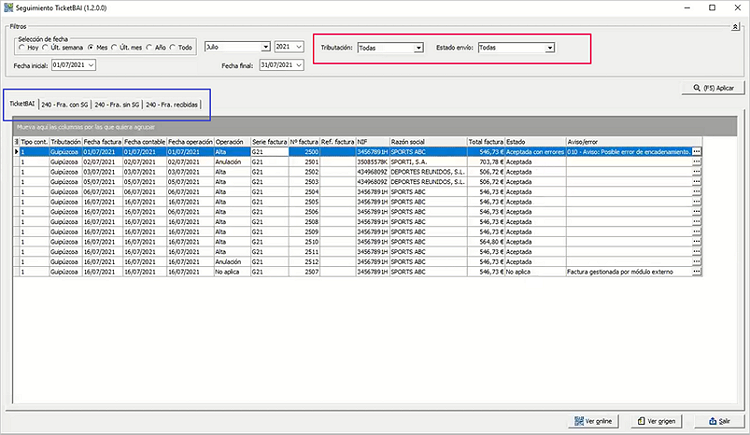Image resolution: width=750 pixels, height=435 pixels.
Task: Open details ellipsis for invoice 2507 row
Action: pos(696,272)
